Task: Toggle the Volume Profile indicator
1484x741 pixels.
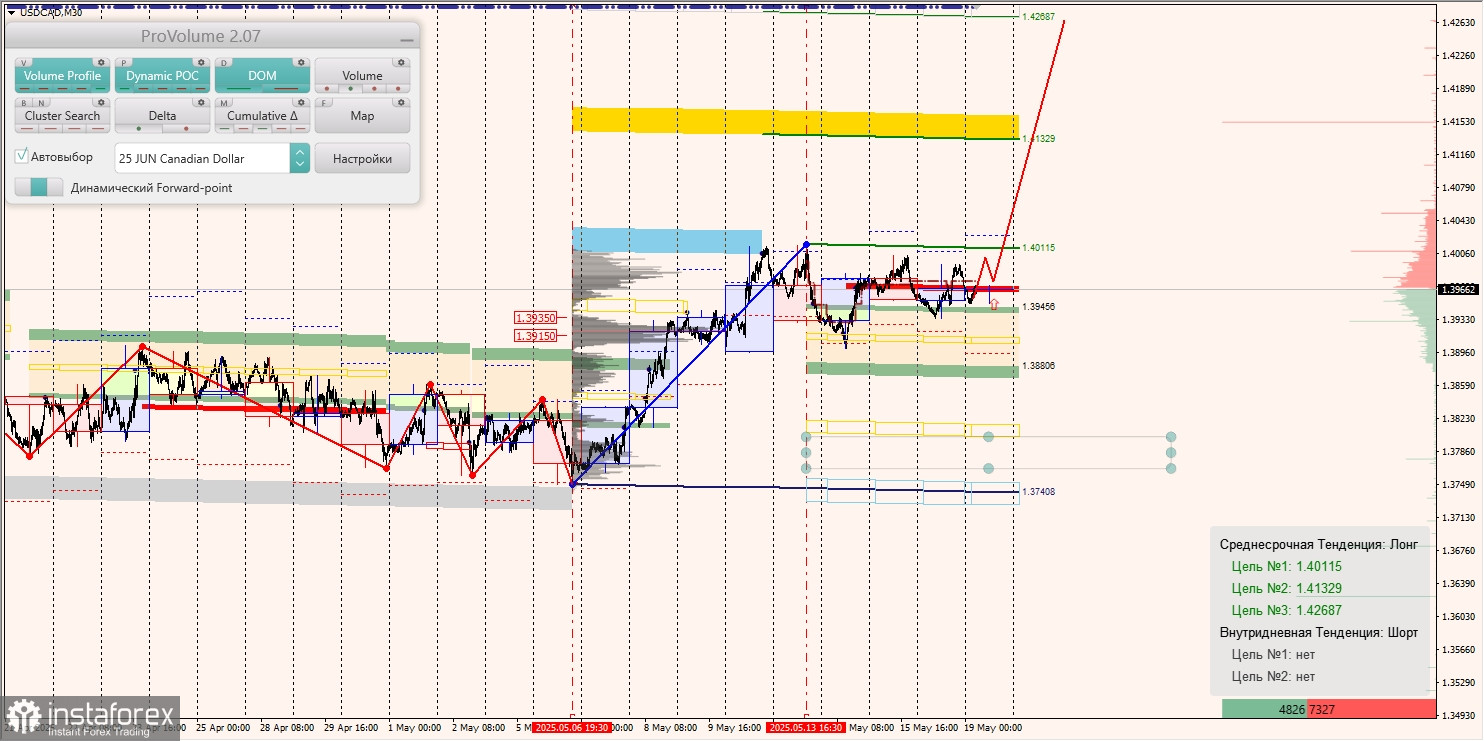Action: pos(62,75)
